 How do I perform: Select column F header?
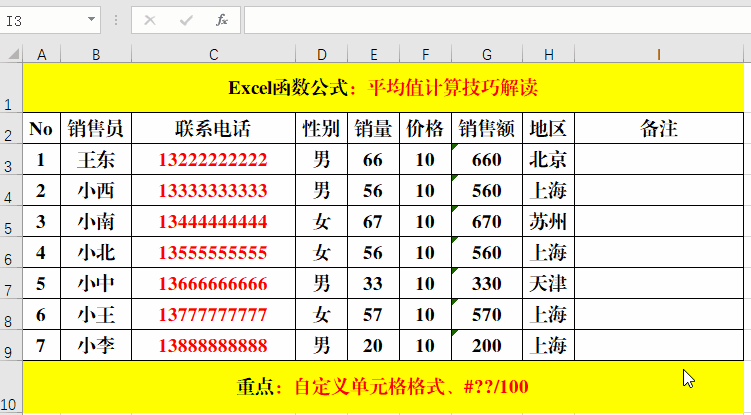[x=425, y=54]
